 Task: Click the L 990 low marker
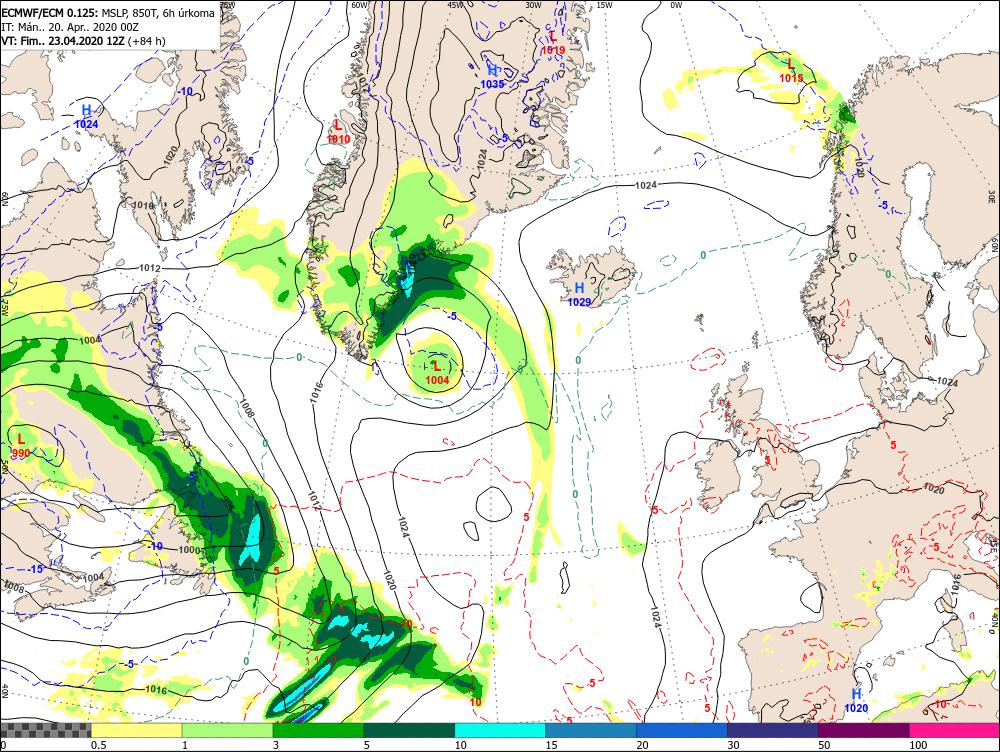tap(20, 445)
